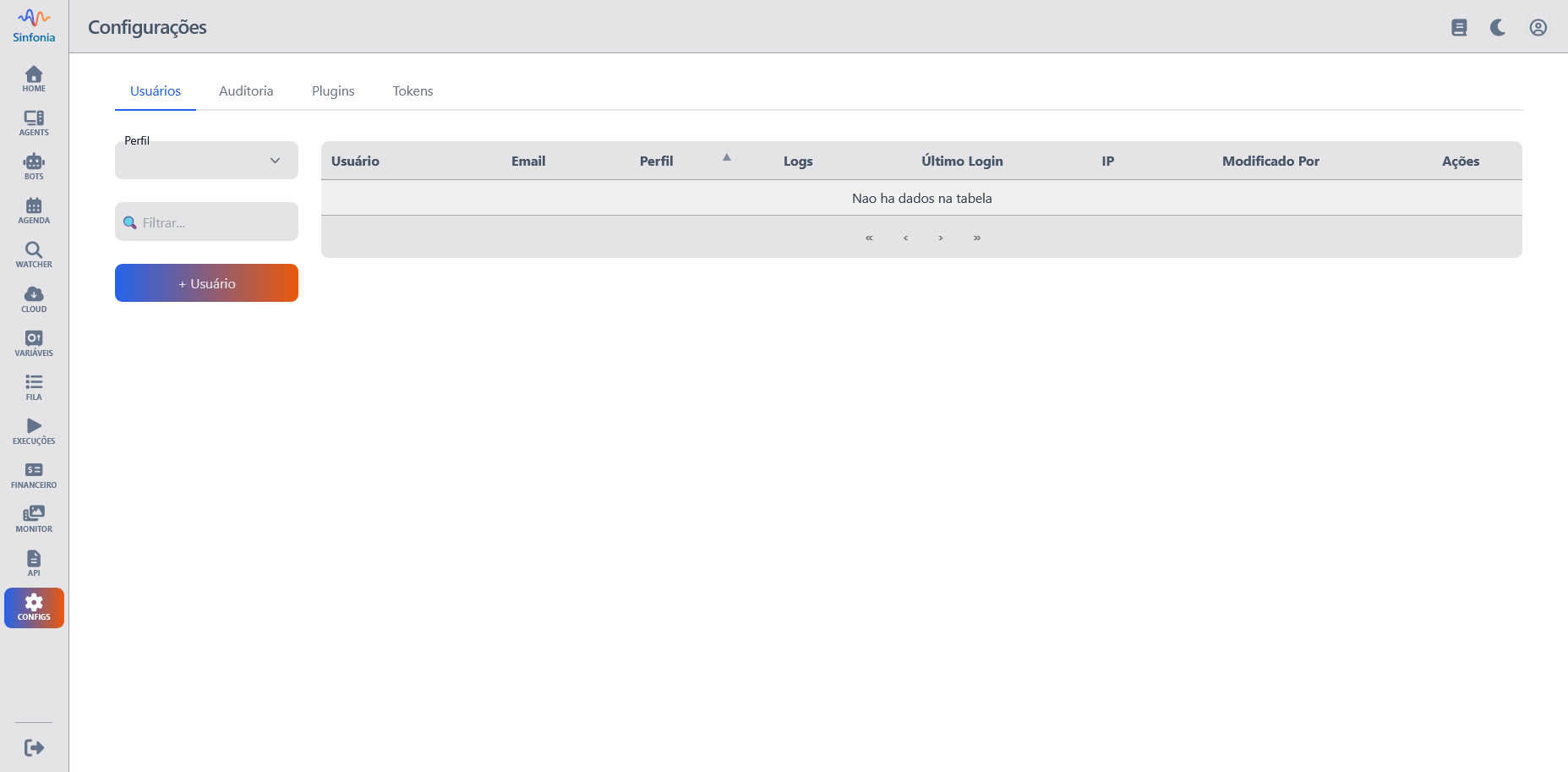Open the Execuções play icon
Image resolution: width=1568 pixels, height=772 pixels.
[34, 431]
